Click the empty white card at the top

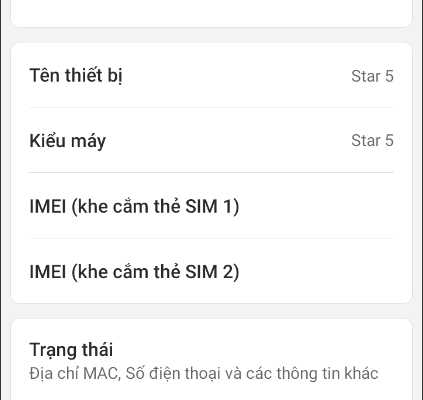coord(211,13)
